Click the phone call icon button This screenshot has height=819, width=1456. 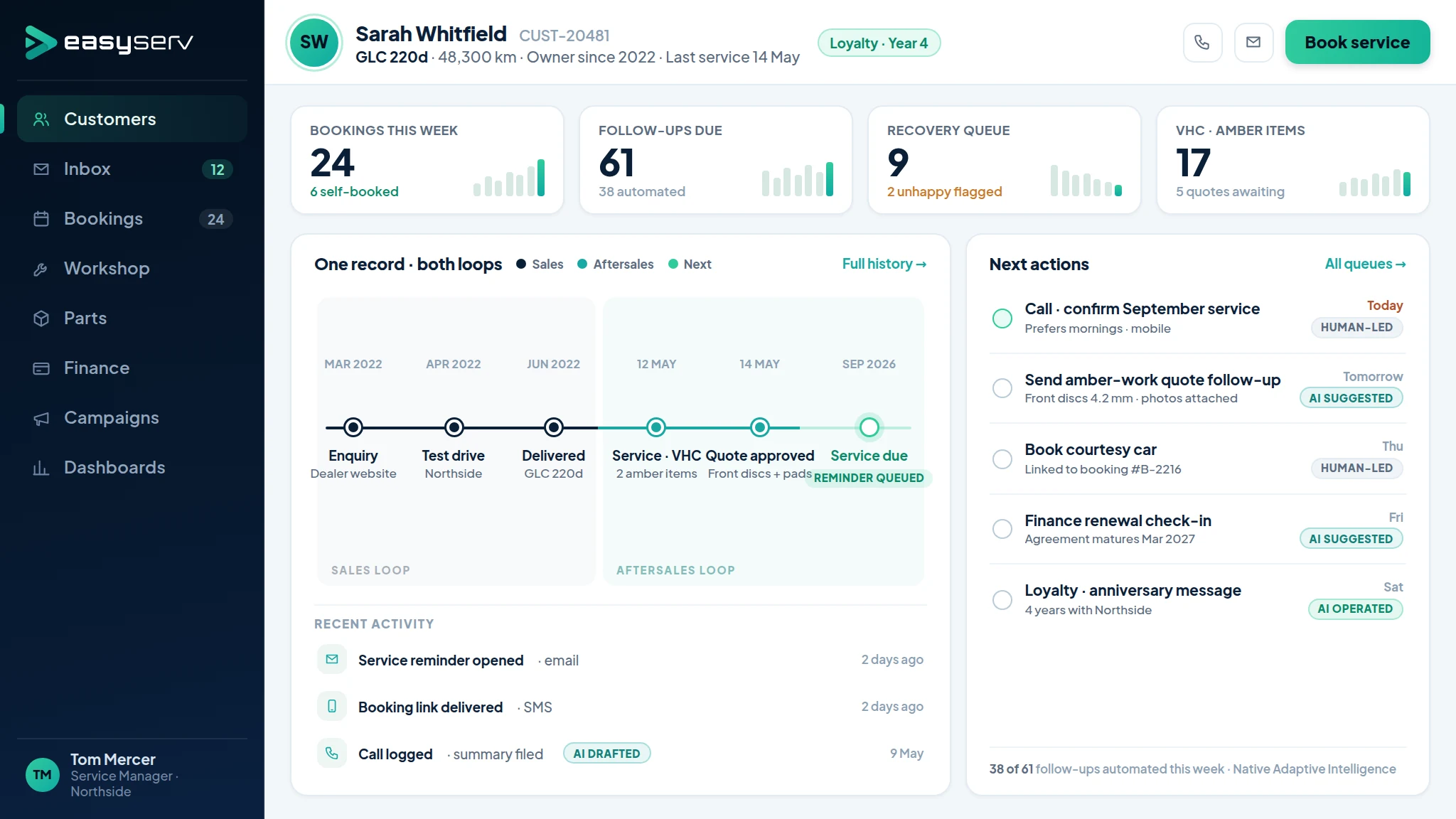[1202, 43]
